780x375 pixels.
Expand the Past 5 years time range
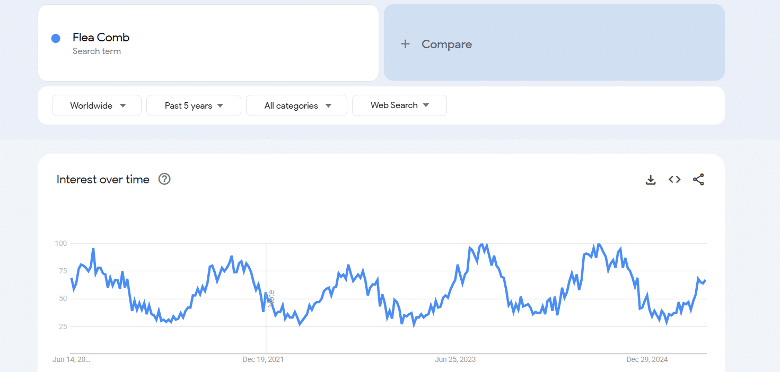click(x=194, y=105)
